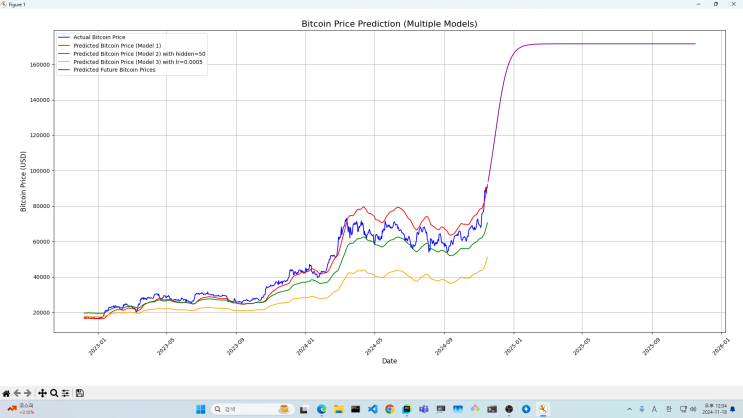Viewport: 743px width, 418px height.
Task: Open File Explorer from the taskbar
Action: (x=338, y=409)
